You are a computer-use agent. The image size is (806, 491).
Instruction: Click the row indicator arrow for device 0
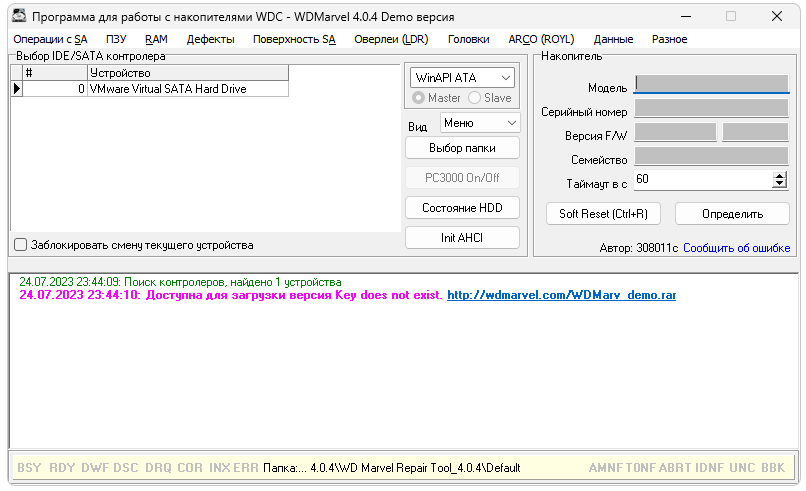(16, 89)
